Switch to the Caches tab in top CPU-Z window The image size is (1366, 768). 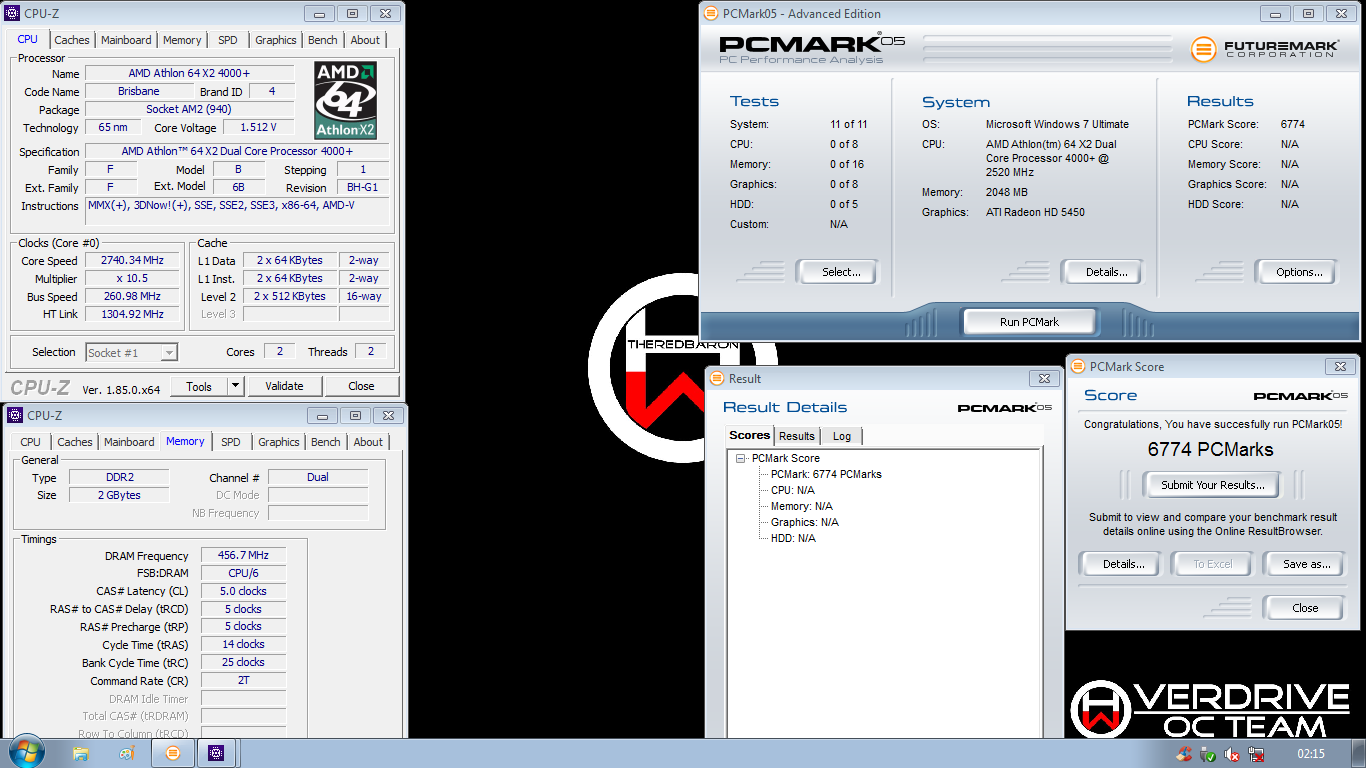(72, 40)
